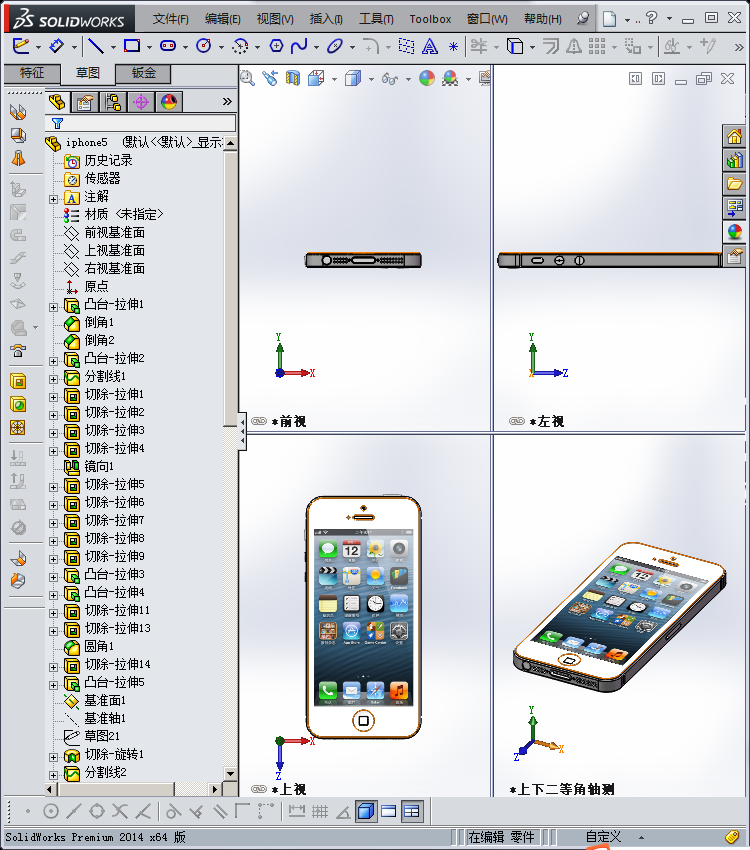Select the Circle sketch tool

pyautogui.click(x=204, y=46)
